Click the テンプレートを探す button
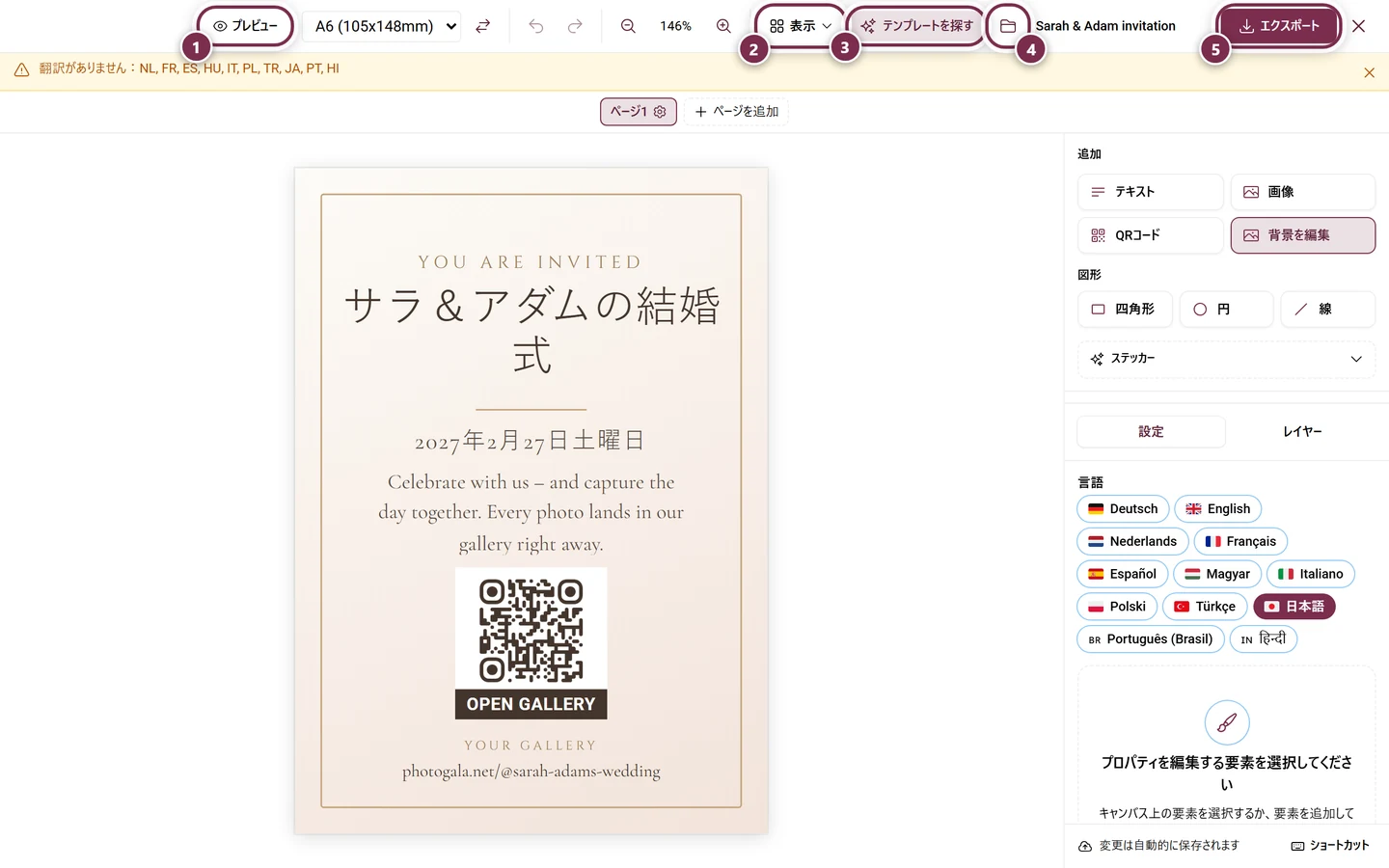 [x=917, y=26]
